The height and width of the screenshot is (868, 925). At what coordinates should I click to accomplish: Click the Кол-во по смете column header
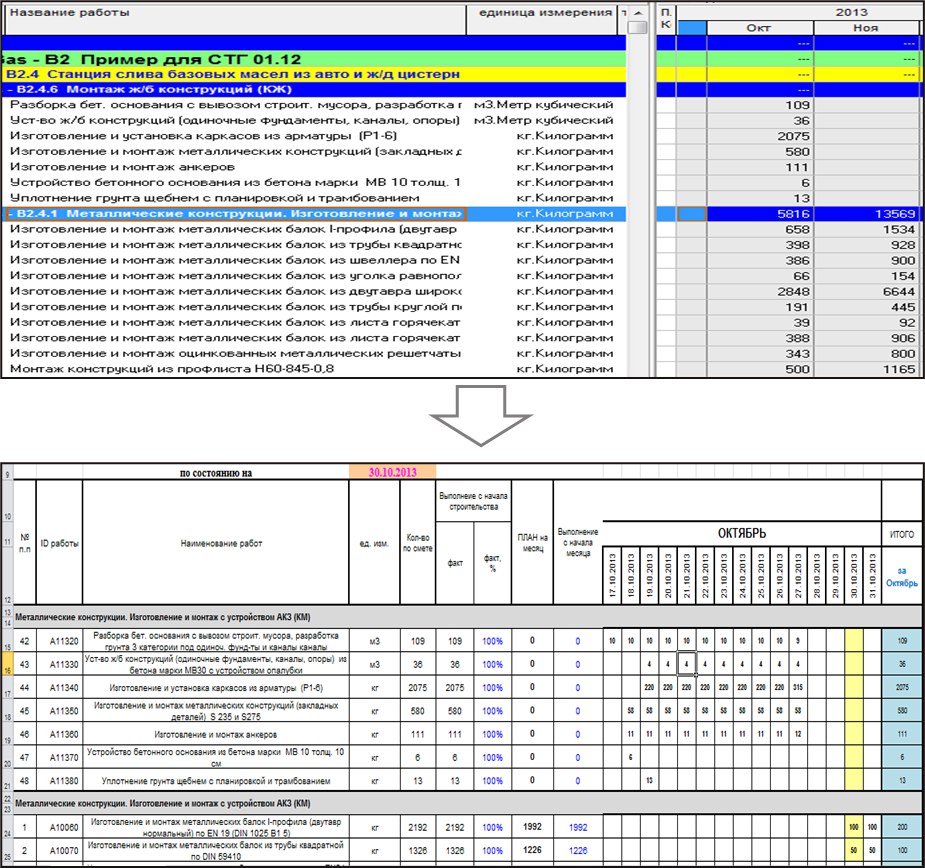(x=418, y=543)
